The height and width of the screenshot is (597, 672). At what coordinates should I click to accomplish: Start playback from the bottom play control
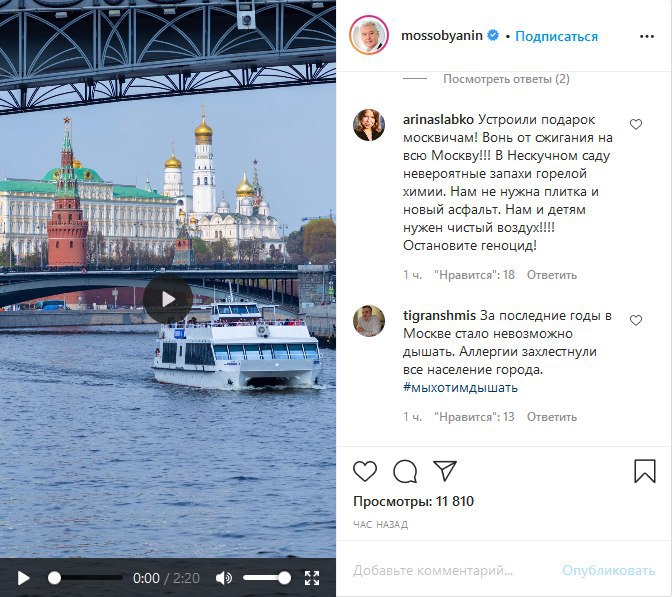pos(24,578)
